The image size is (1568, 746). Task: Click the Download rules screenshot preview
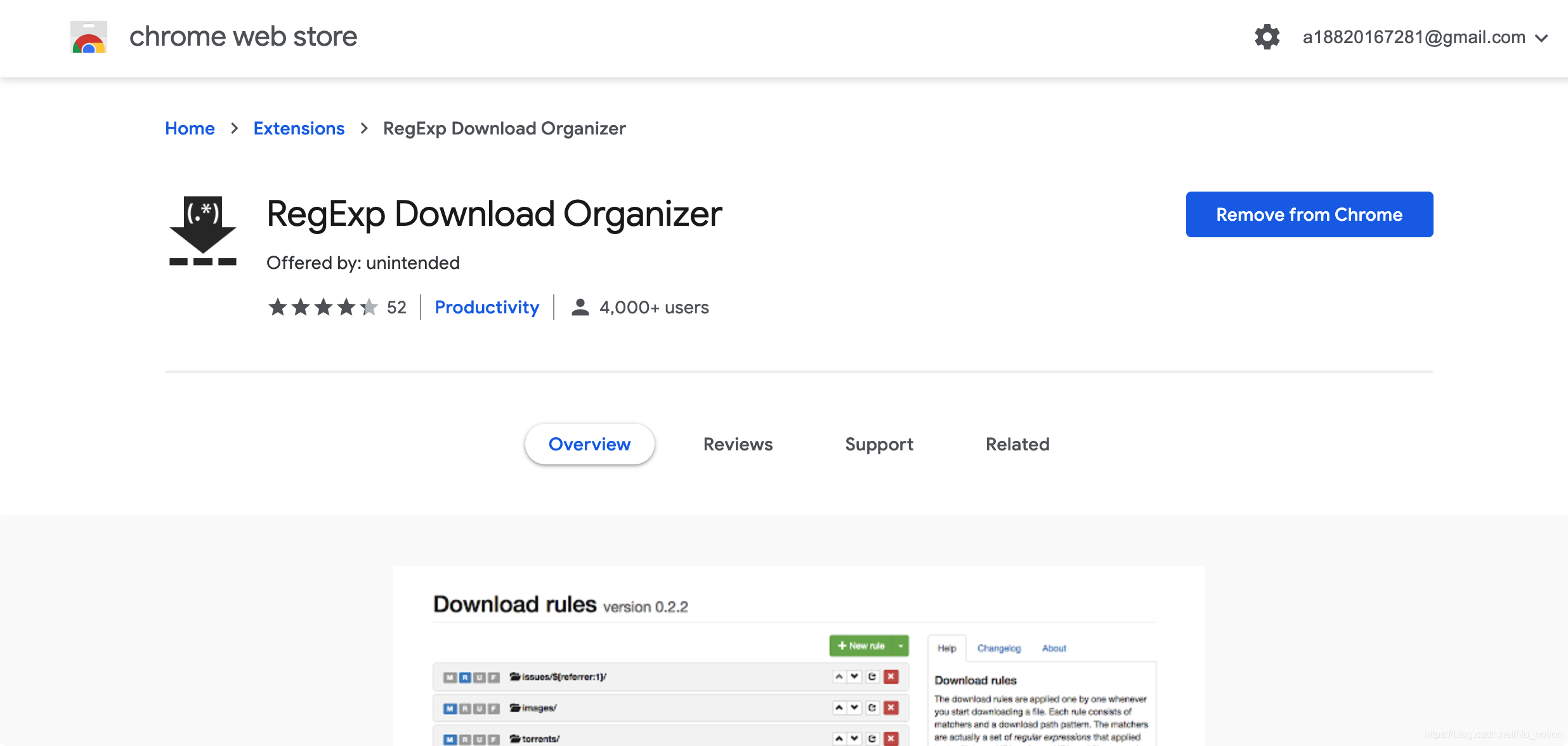coord(799,656)
